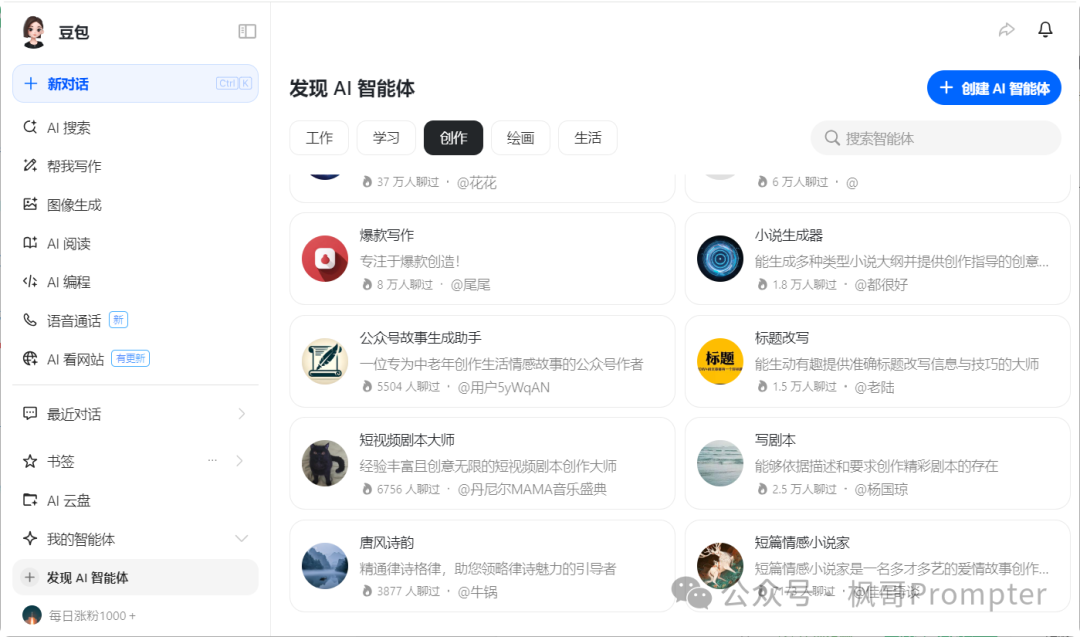Image resolution: width=1080 pixels, height=637 pixels.
Task: Expand the 书签 chevron arrow
Action: pos(240,461)
